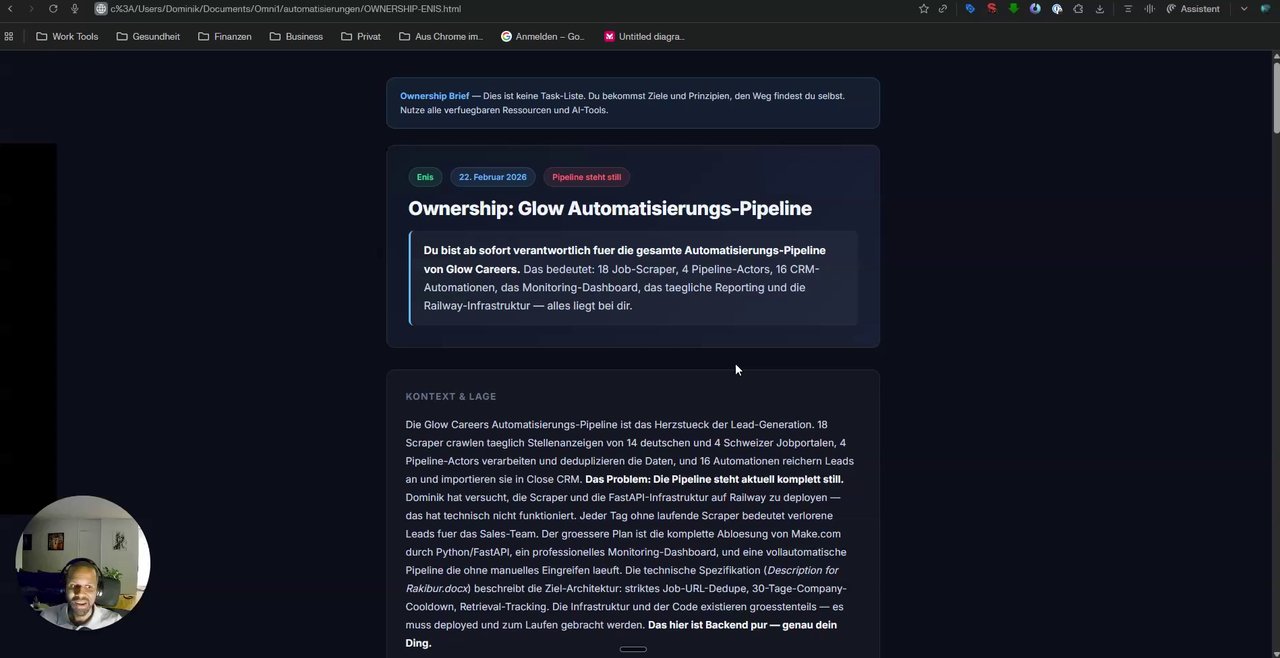Go back with the browser back arrow

10,9
